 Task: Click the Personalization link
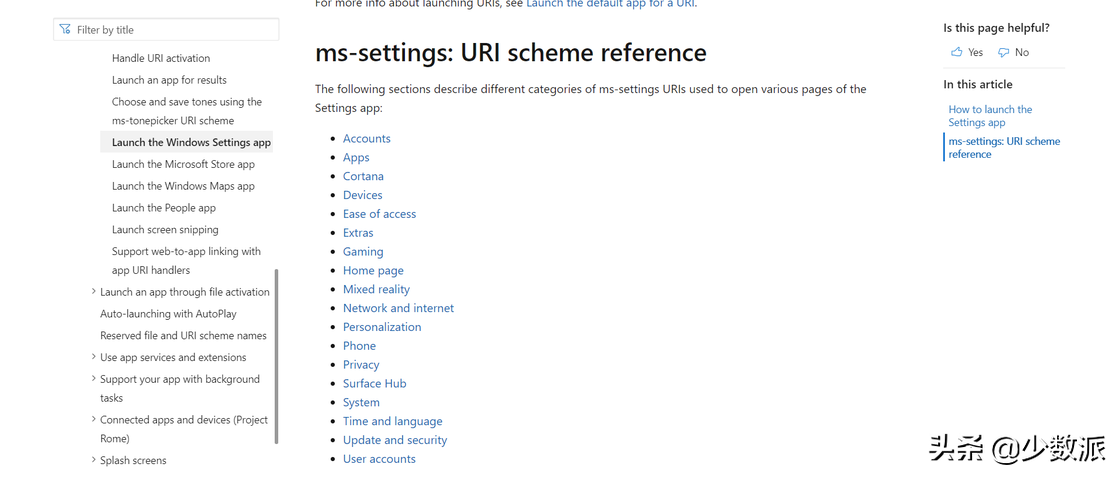[382, 327]
